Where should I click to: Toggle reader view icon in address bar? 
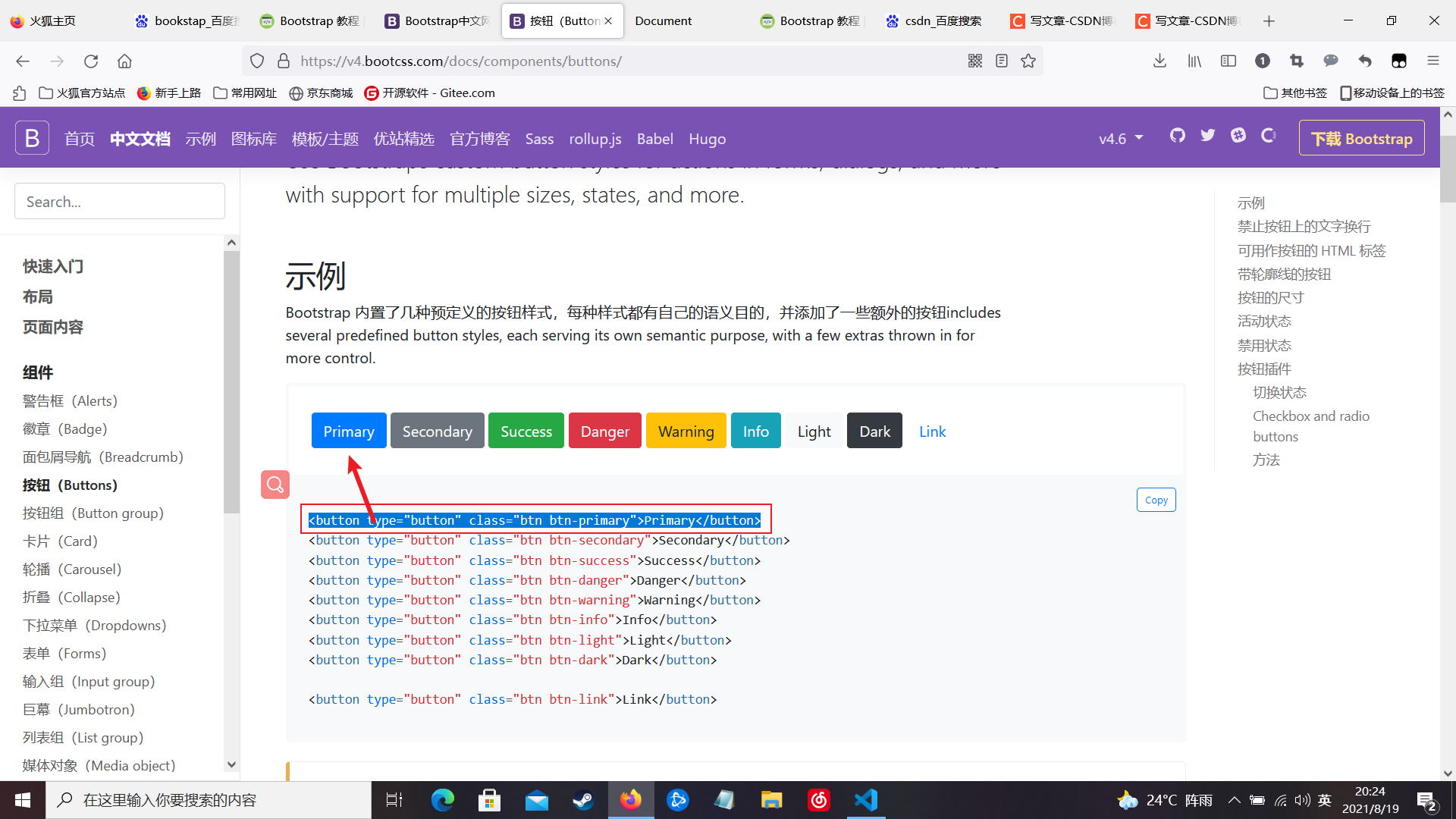coord(1002,61)
